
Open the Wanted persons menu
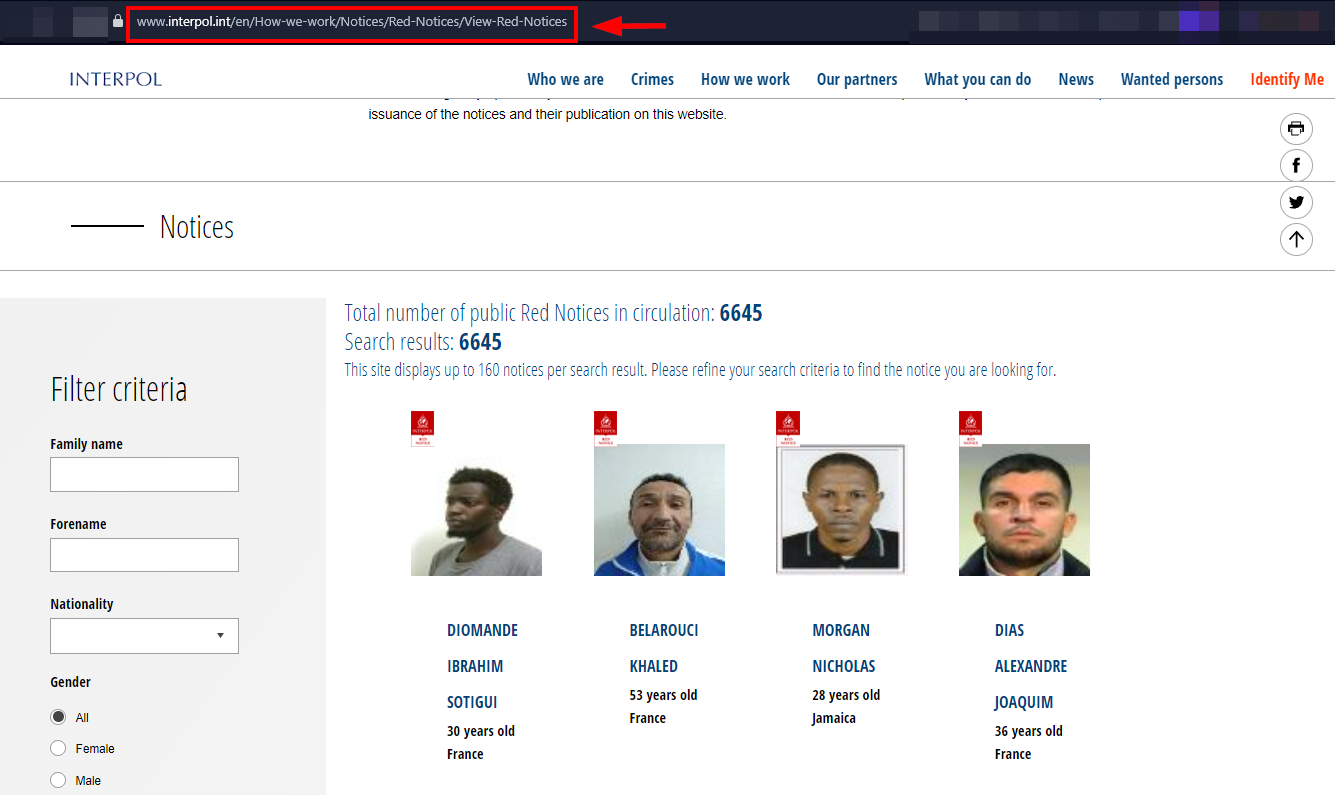[x=1172, y=79]
